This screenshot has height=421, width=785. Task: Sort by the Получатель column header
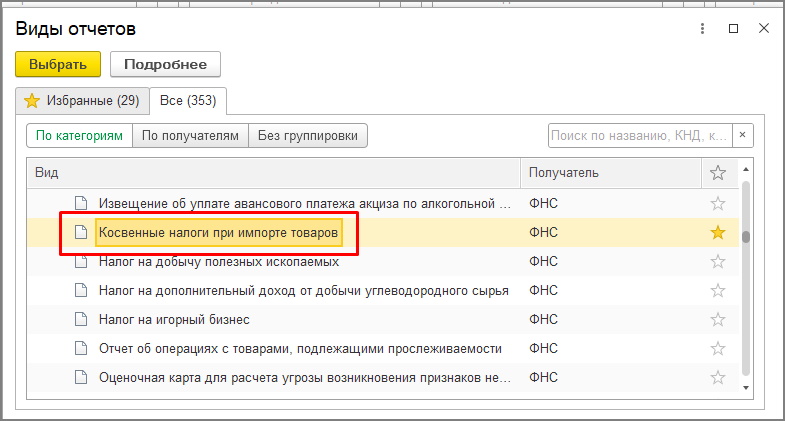pyautogui.click(x=611, y=173)
